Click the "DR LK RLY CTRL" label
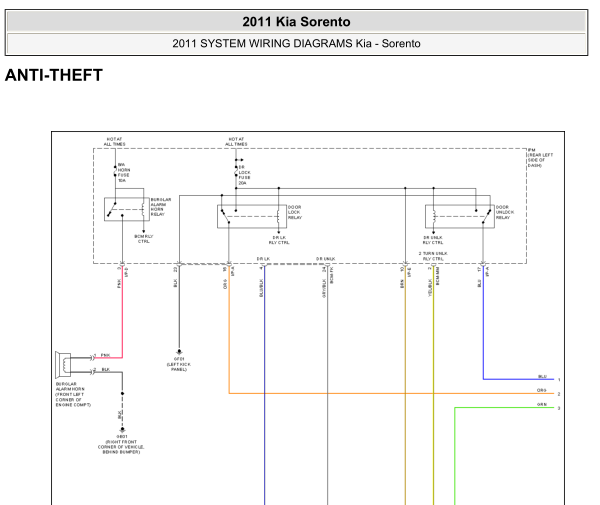 point(279,240)
